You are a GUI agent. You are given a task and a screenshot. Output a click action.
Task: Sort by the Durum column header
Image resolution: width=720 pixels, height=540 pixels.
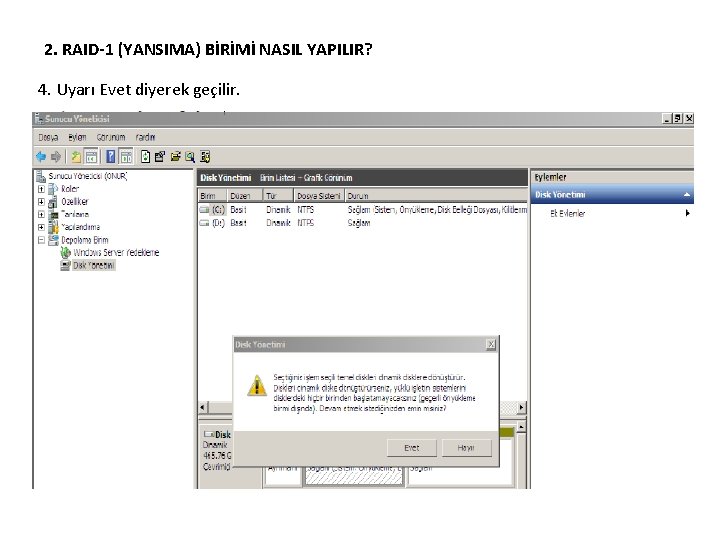coord(436,196)
